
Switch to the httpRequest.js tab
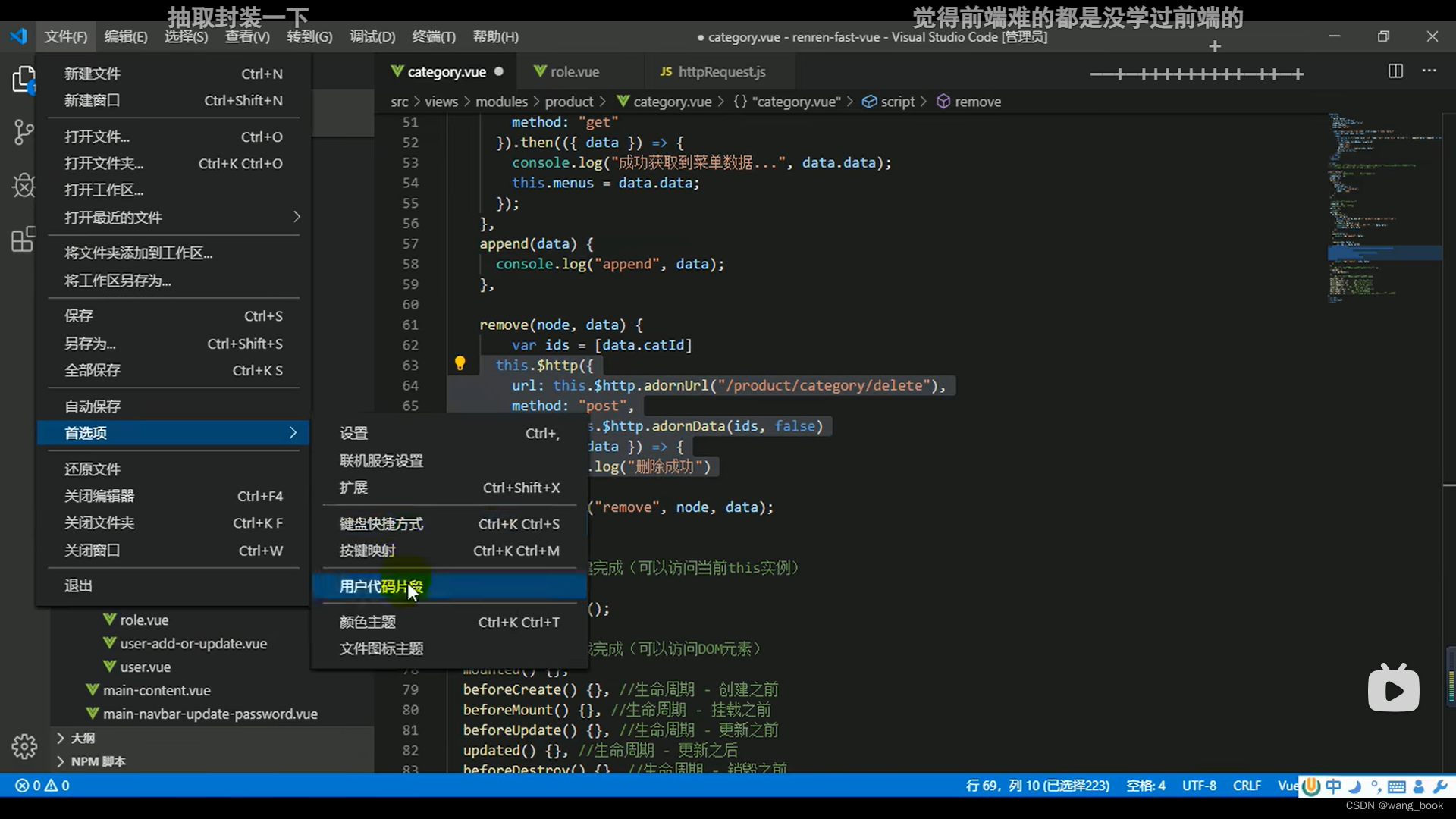tap(720, 71)
